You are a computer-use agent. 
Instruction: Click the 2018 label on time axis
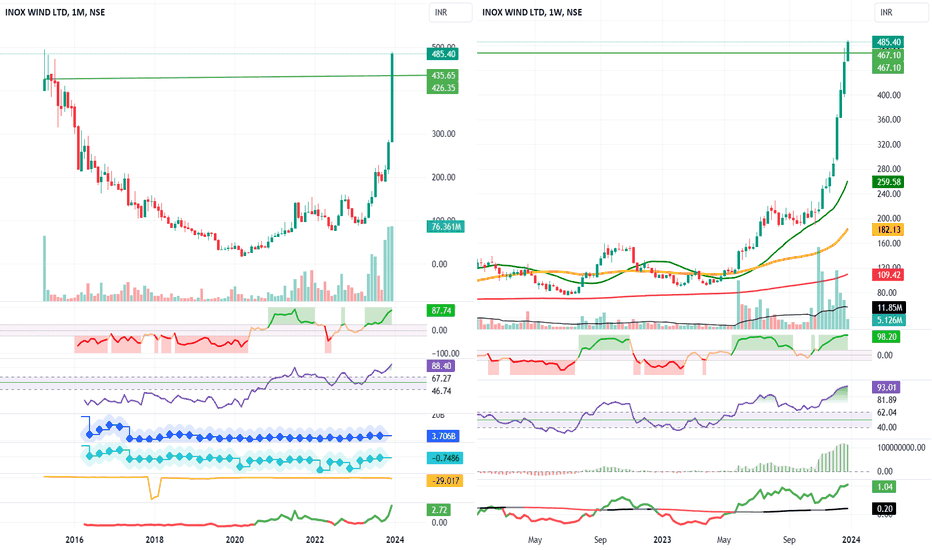pyautogui.click(x=155, y=540)
